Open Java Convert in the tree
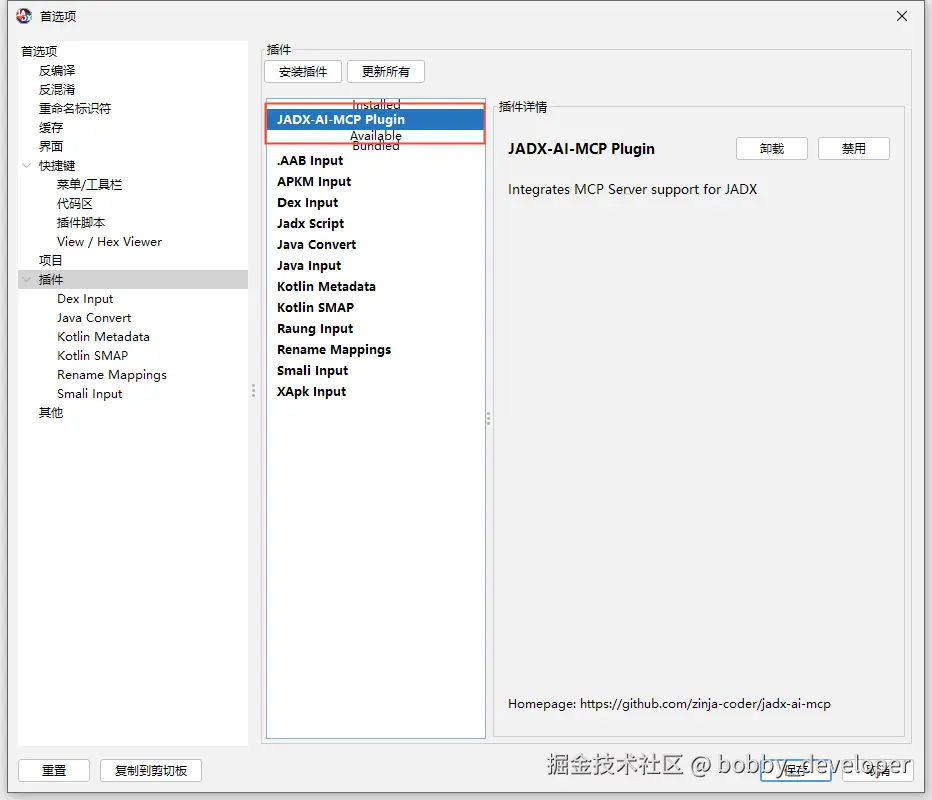The height and width of the screenshot is (800, 932). coord(94,317)
